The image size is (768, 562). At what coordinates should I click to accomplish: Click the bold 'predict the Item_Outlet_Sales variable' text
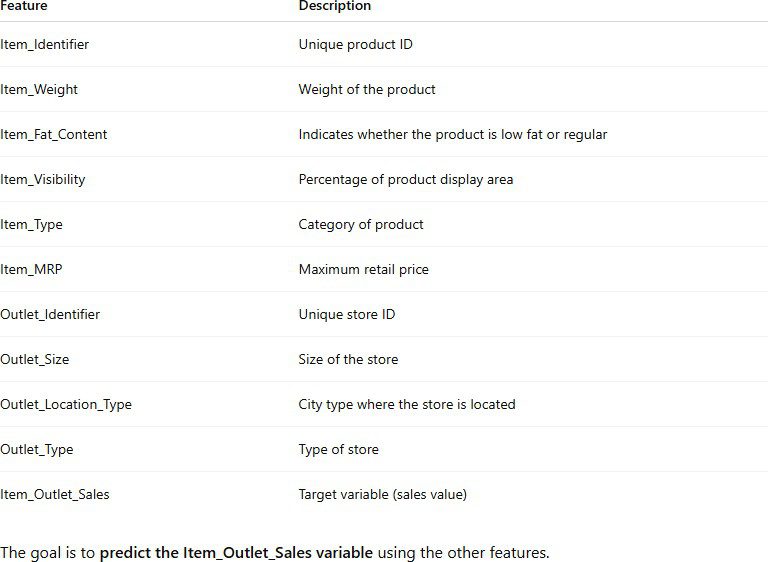point(236,553)
